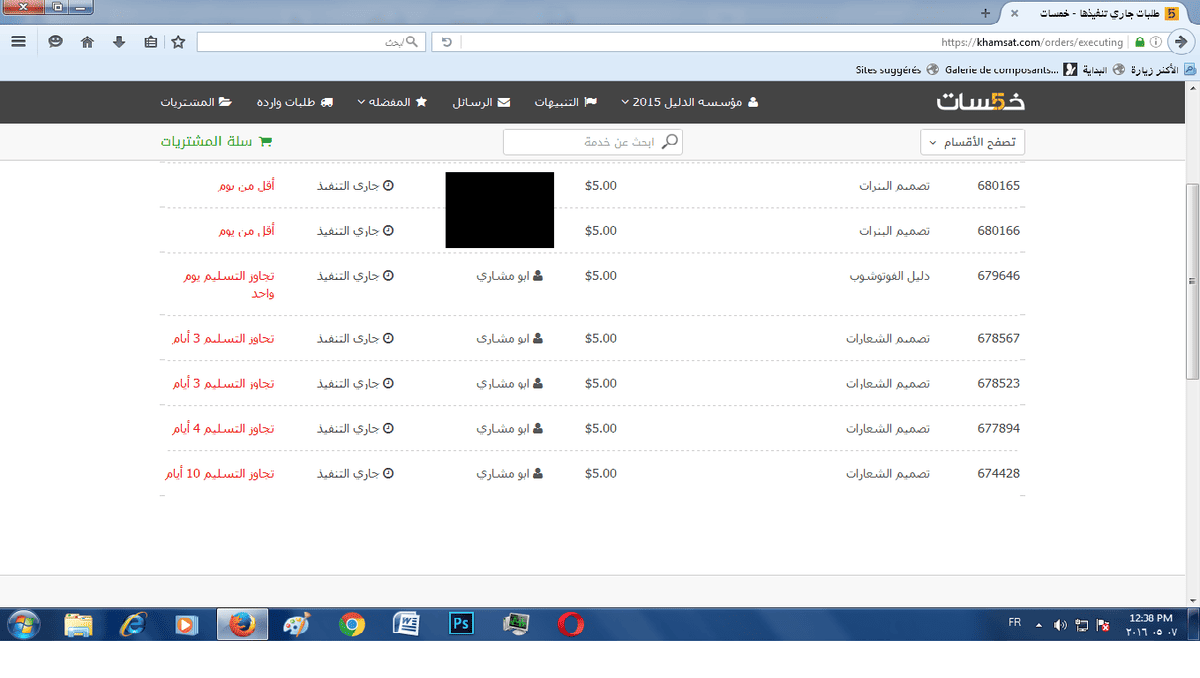The height and width of the screenshot is (678, 1200).
Task: Click جاري التنفيذ status in order 678523 row
Action: click(355, 383)
